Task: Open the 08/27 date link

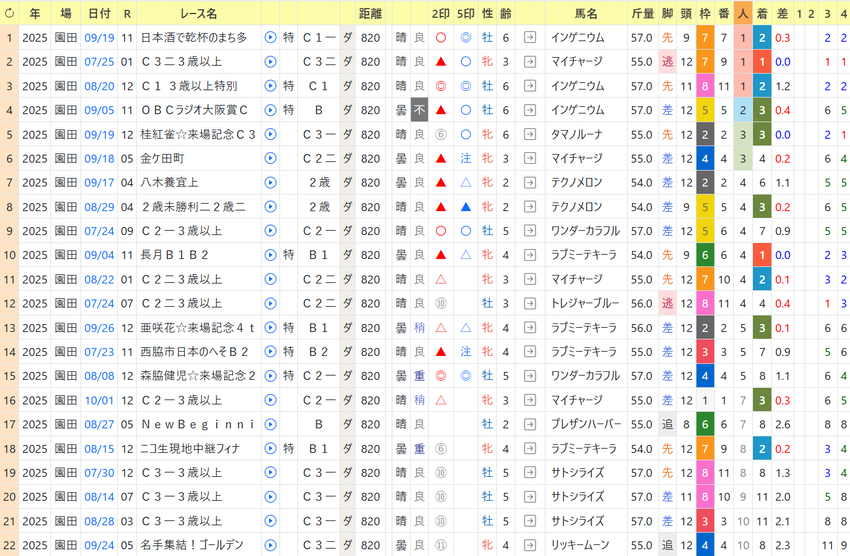Action: (x=99, y=424)
